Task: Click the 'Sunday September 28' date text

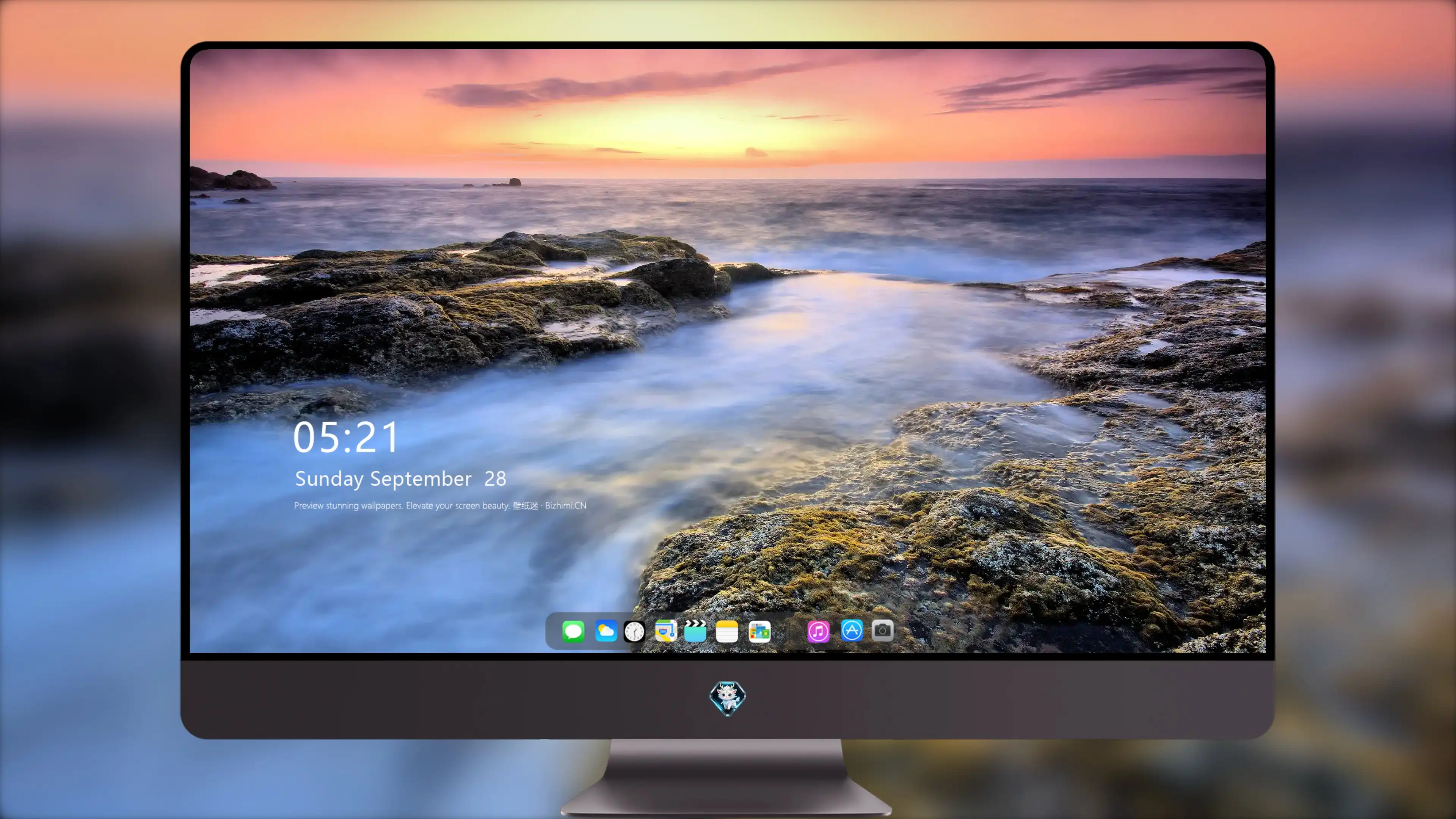Action: [400, 479]
